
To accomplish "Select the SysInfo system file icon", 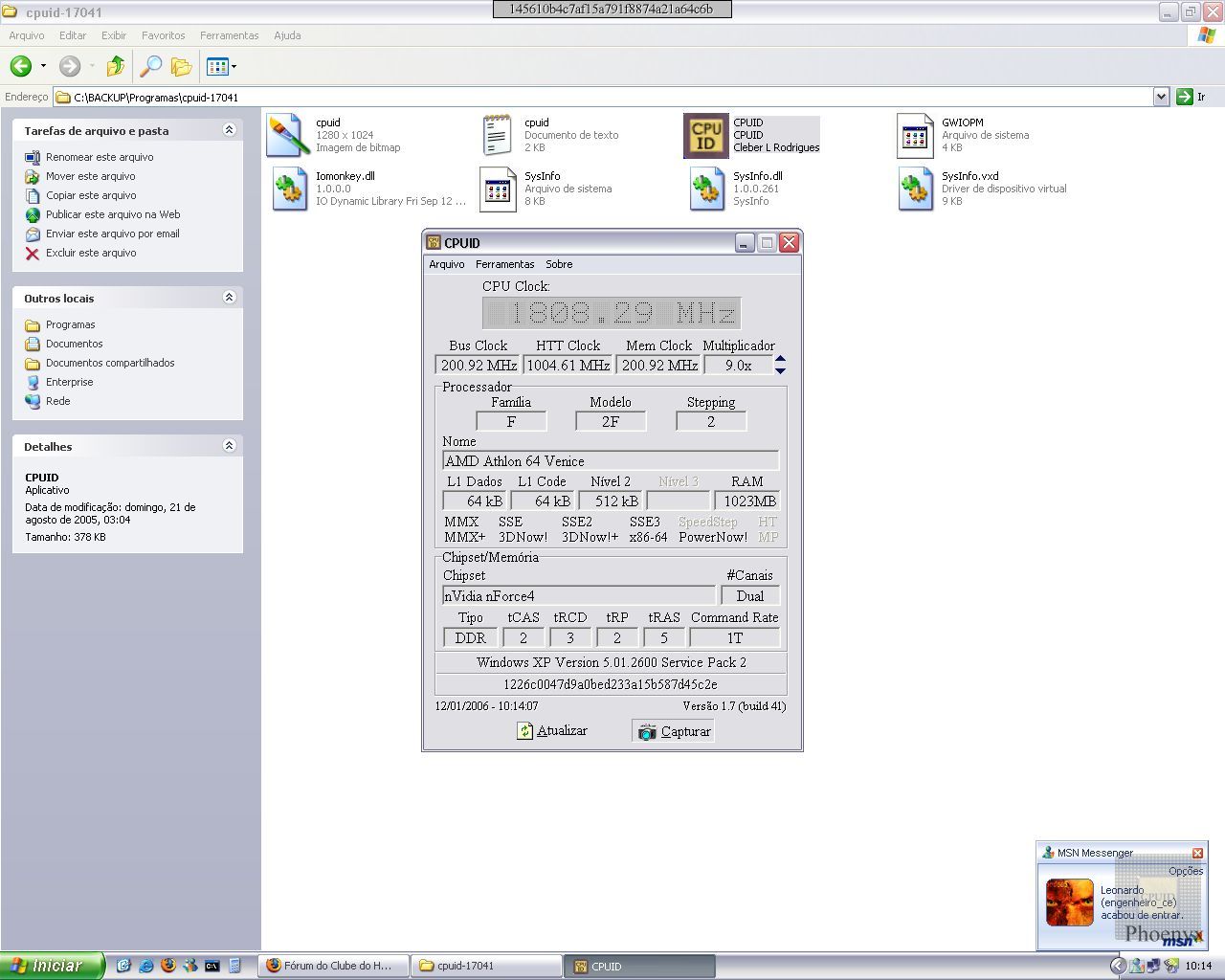I will click(x=498, y=189).
